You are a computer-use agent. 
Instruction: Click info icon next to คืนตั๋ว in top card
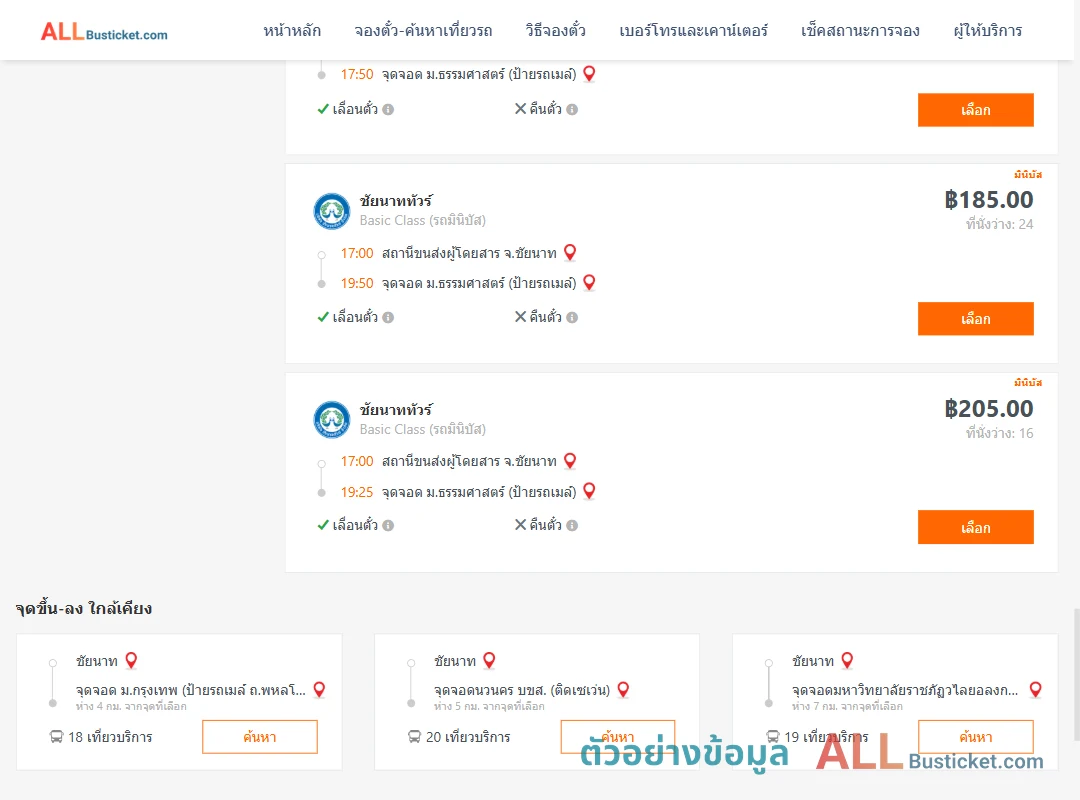click(x=572, y=110)
